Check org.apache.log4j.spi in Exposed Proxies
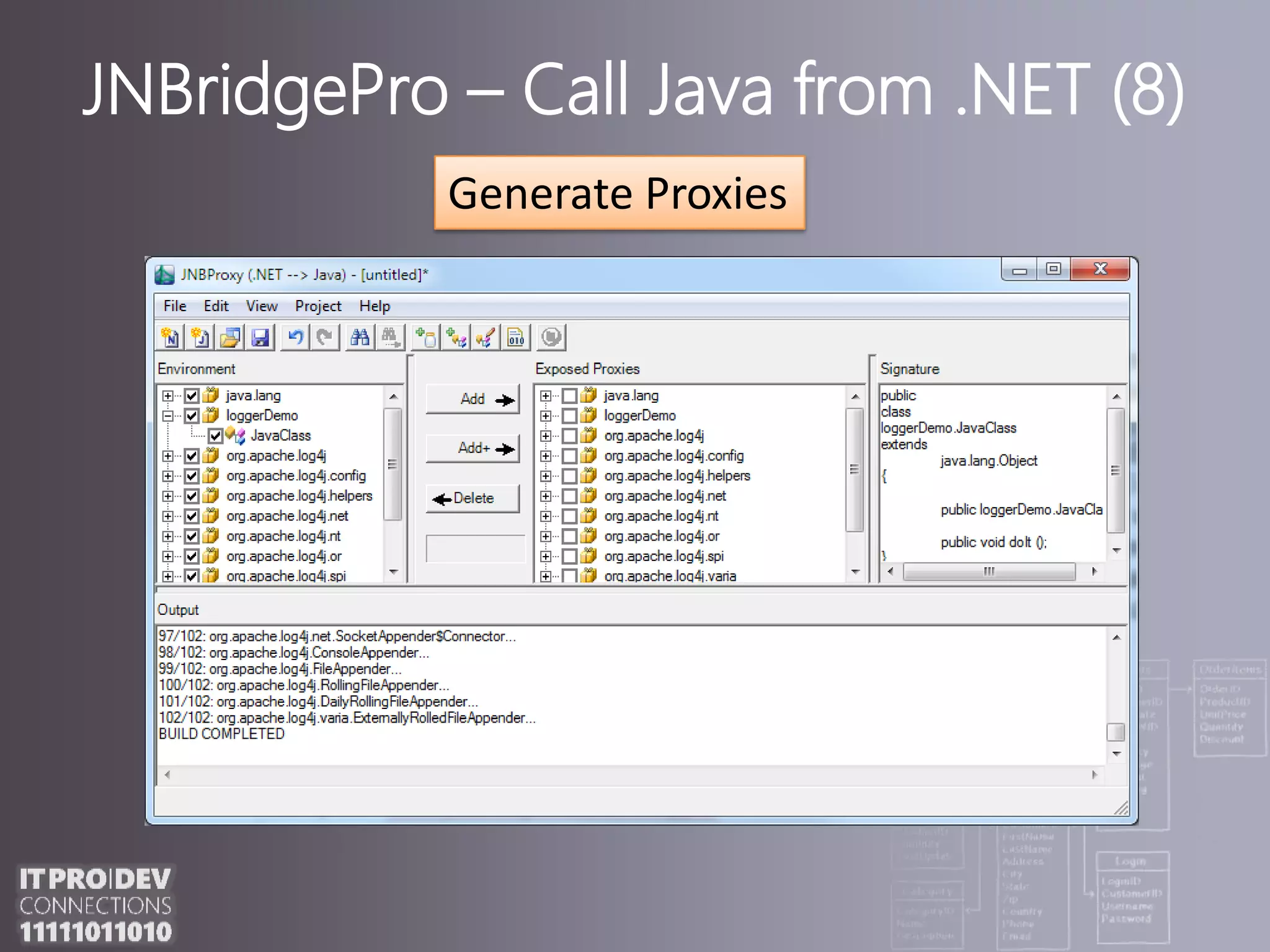The image size is (1270, 952). point(569,556)
